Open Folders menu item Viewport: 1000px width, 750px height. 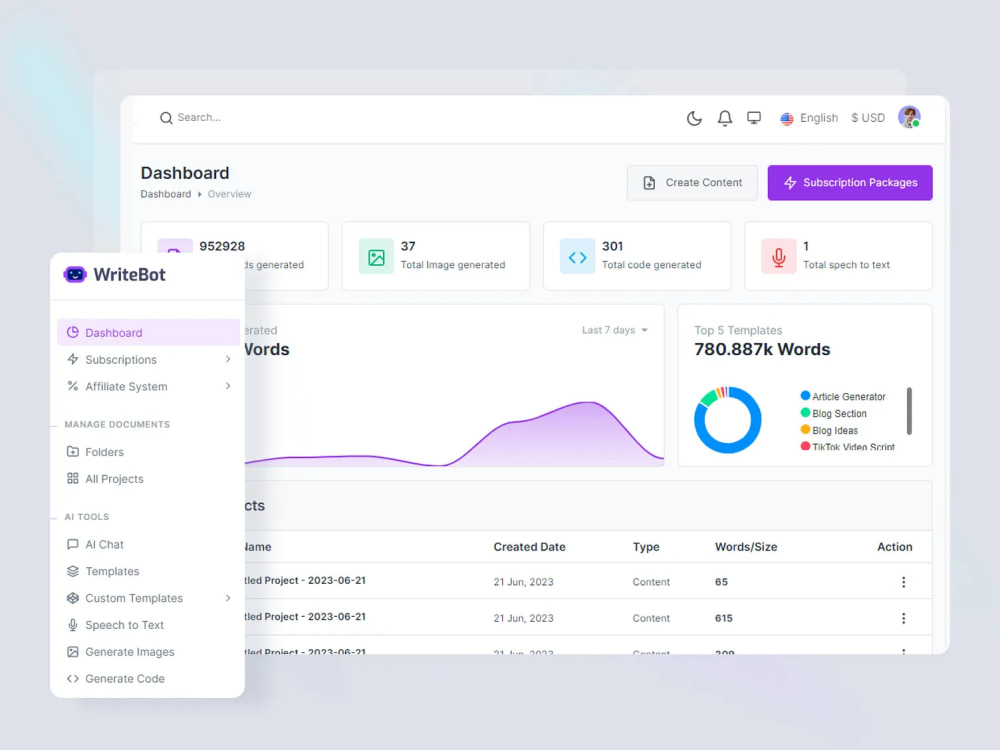pos(149,452)
